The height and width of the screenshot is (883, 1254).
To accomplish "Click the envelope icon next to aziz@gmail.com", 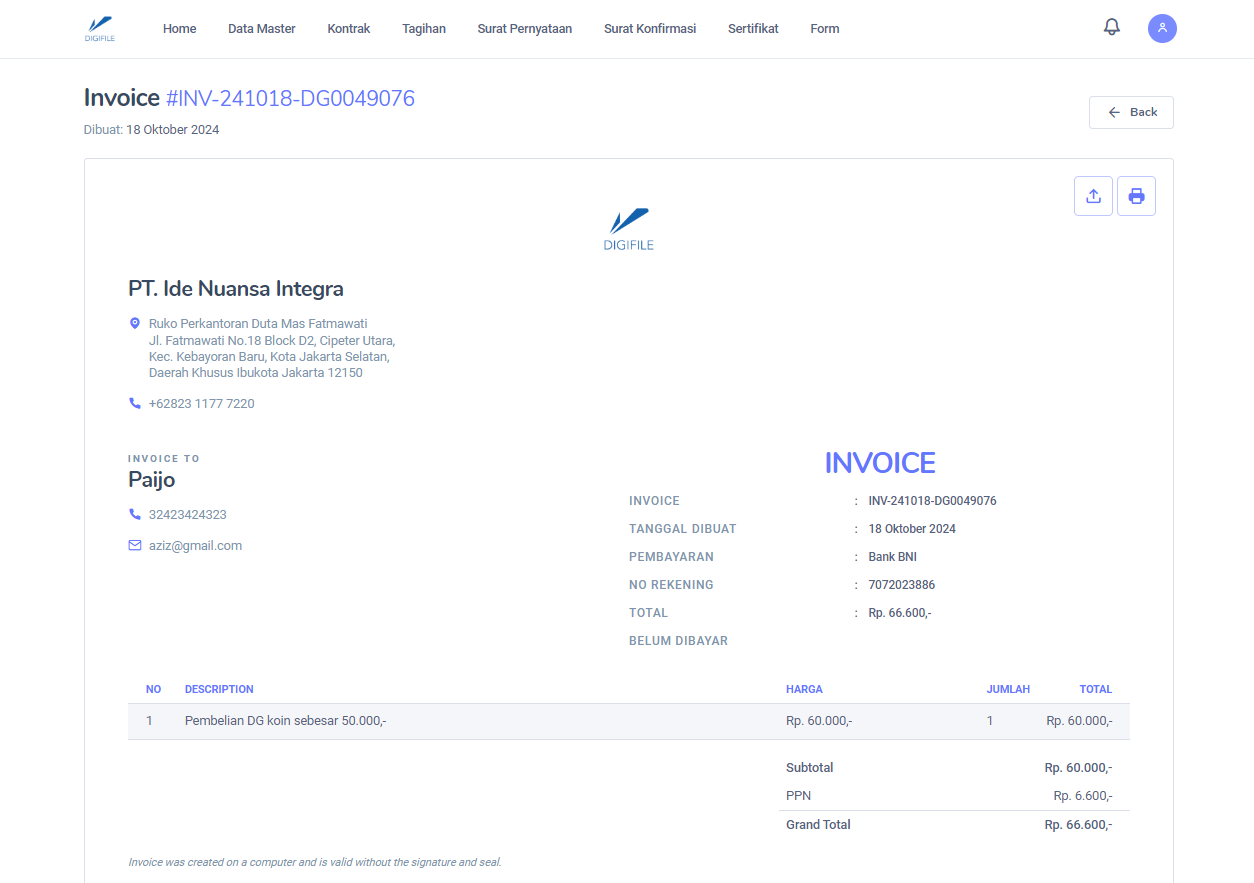I will pos(135,546).
